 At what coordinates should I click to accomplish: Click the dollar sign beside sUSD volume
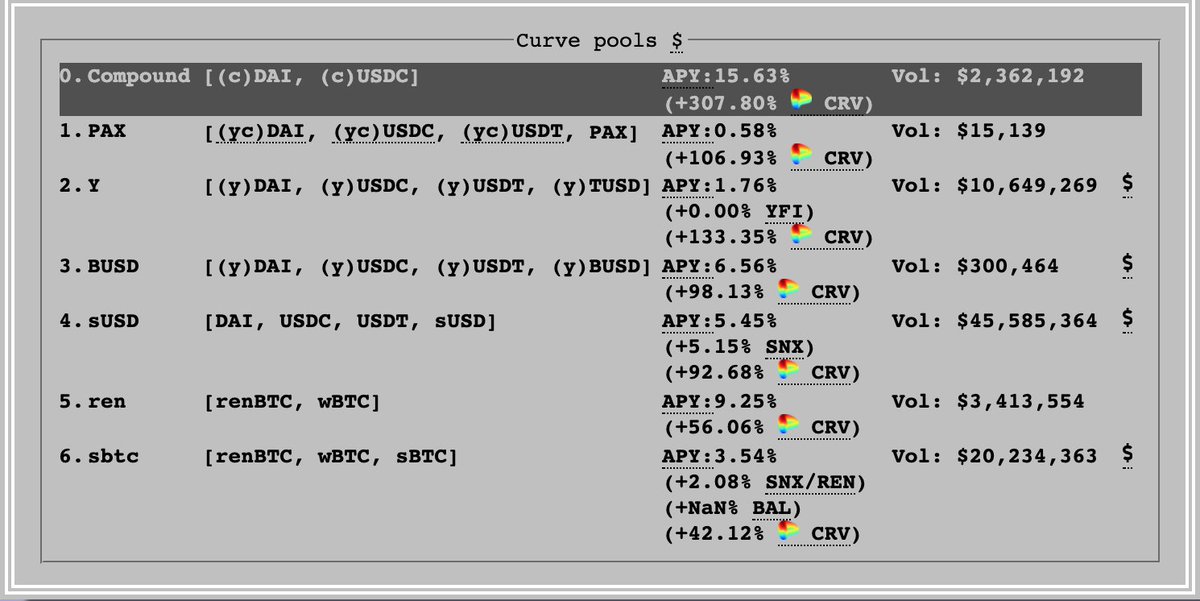1127,320
